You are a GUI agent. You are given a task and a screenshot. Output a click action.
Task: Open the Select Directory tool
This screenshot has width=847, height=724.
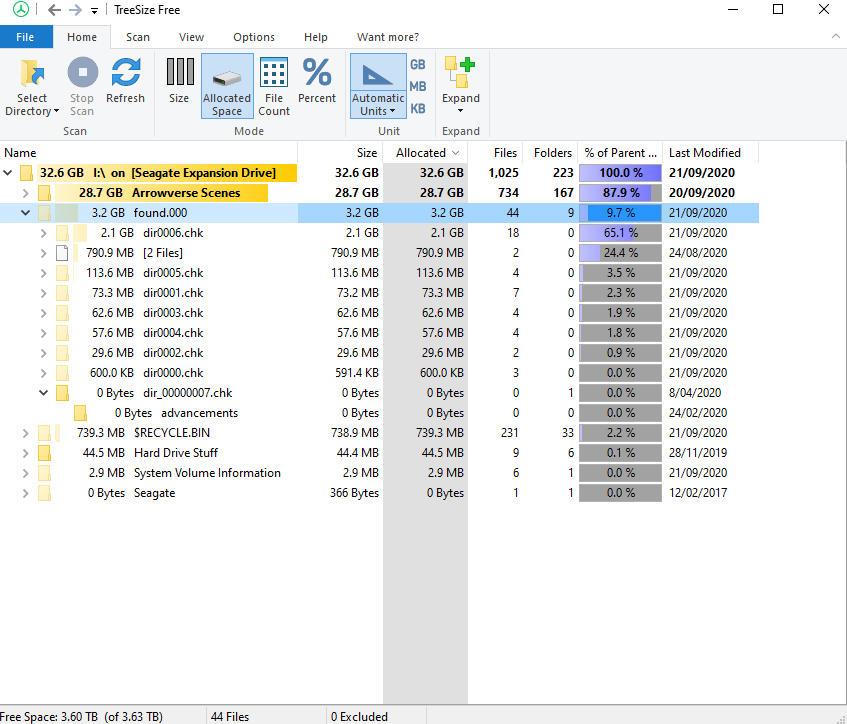point(31,87)
